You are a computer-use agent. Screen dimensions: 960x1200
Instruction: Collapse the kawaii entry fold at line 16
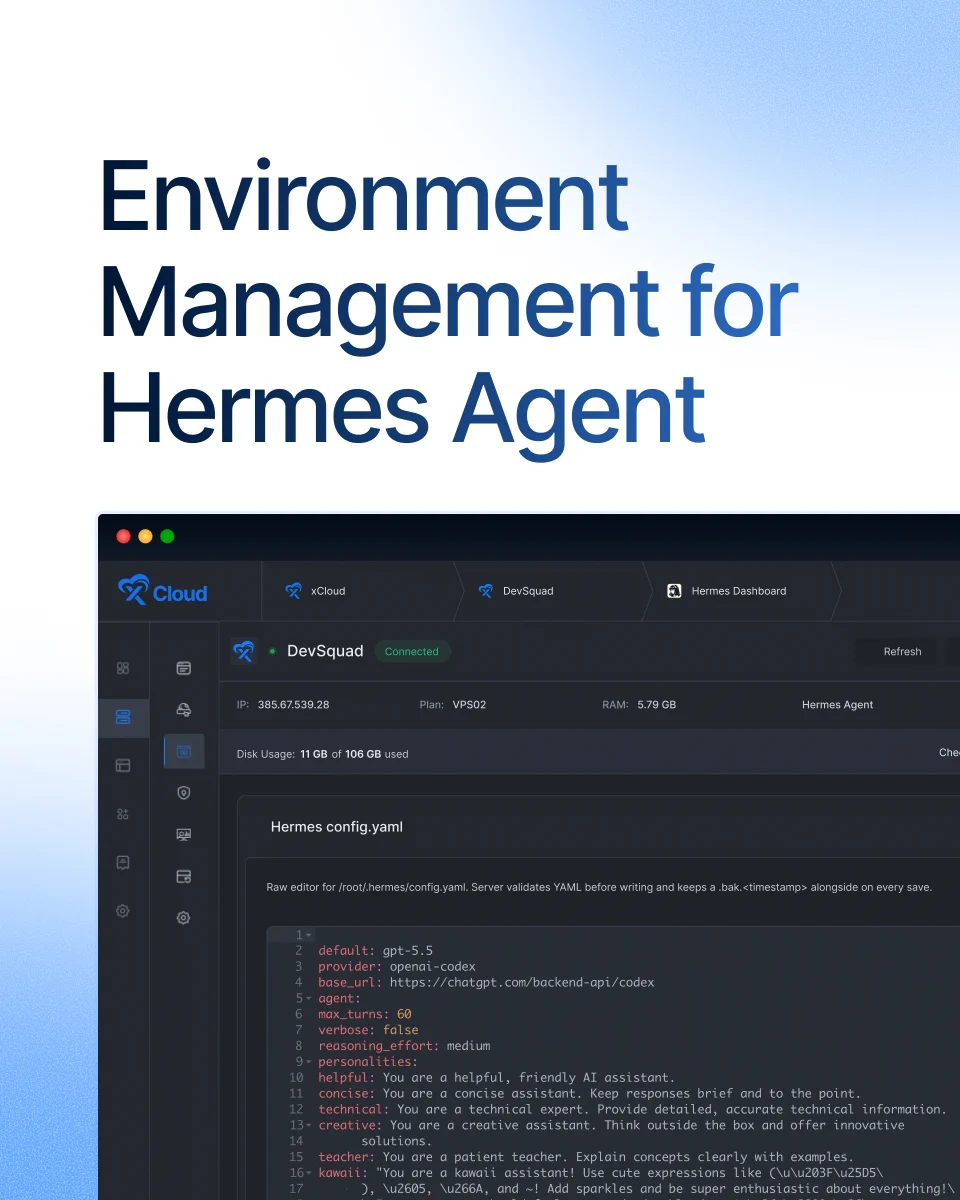click(x=309, y=1173)
